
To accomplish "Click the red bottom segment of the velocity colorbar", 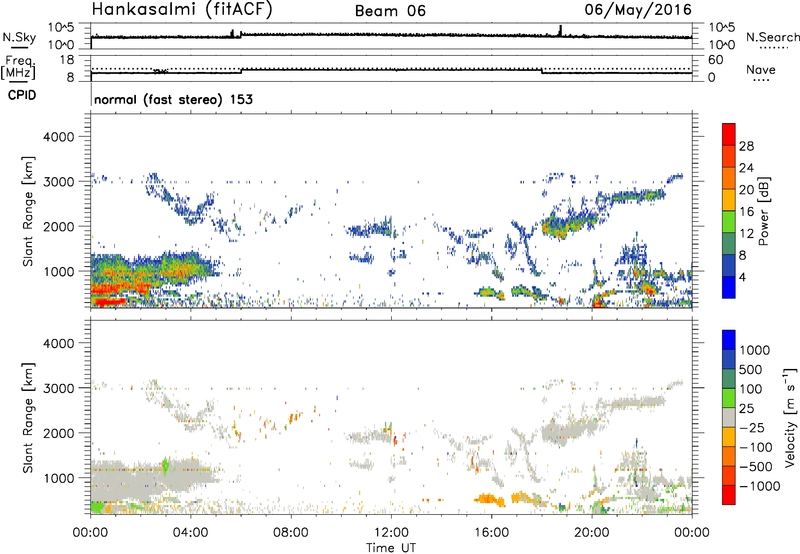I will click(729, 495).
